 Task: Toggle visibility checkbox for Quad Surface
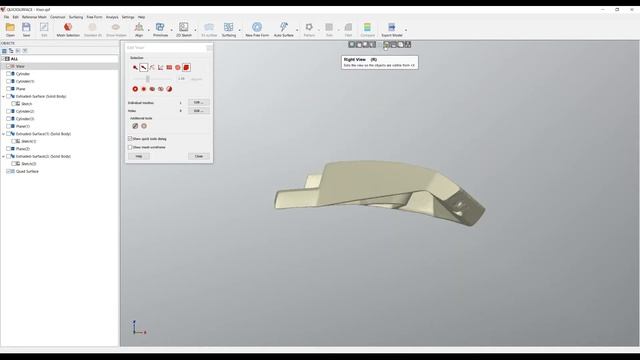[x=8, y=171]
